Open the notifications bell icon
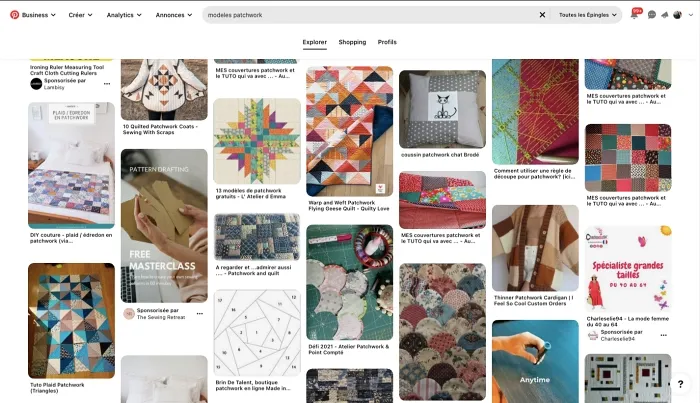Screen dimensions: 700x403 (x=634, y=15)
